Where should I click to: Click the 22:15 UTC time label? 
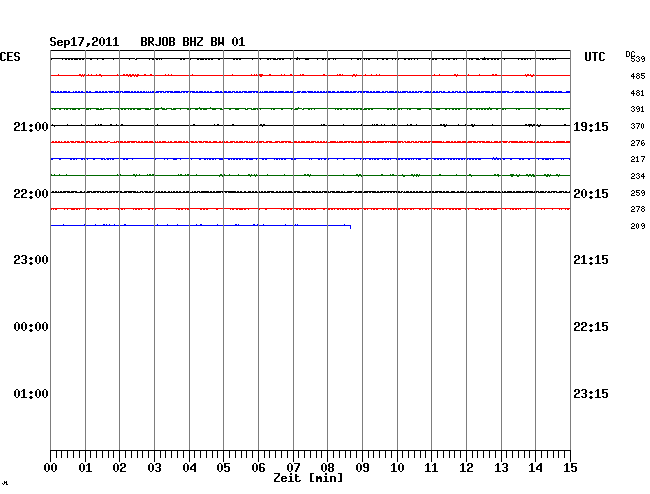click(591, 327)
